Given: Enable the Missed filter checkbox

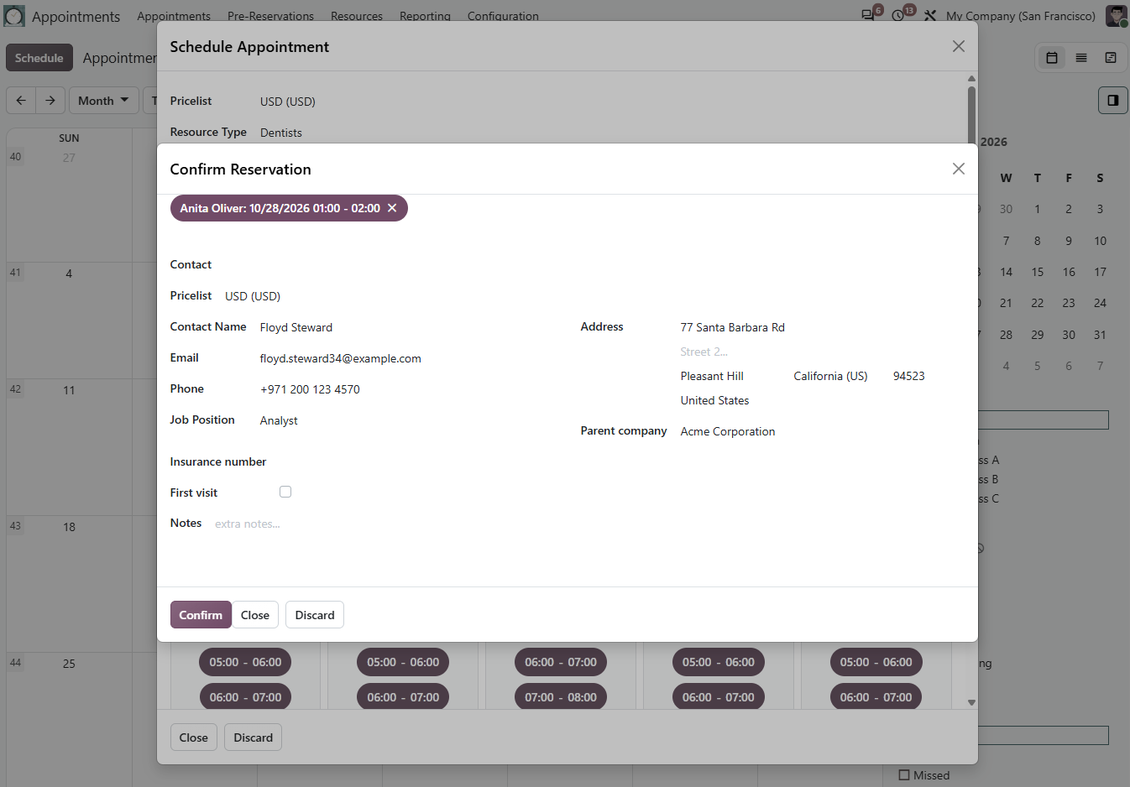Looking at the screenshot, I should point(904,775).
